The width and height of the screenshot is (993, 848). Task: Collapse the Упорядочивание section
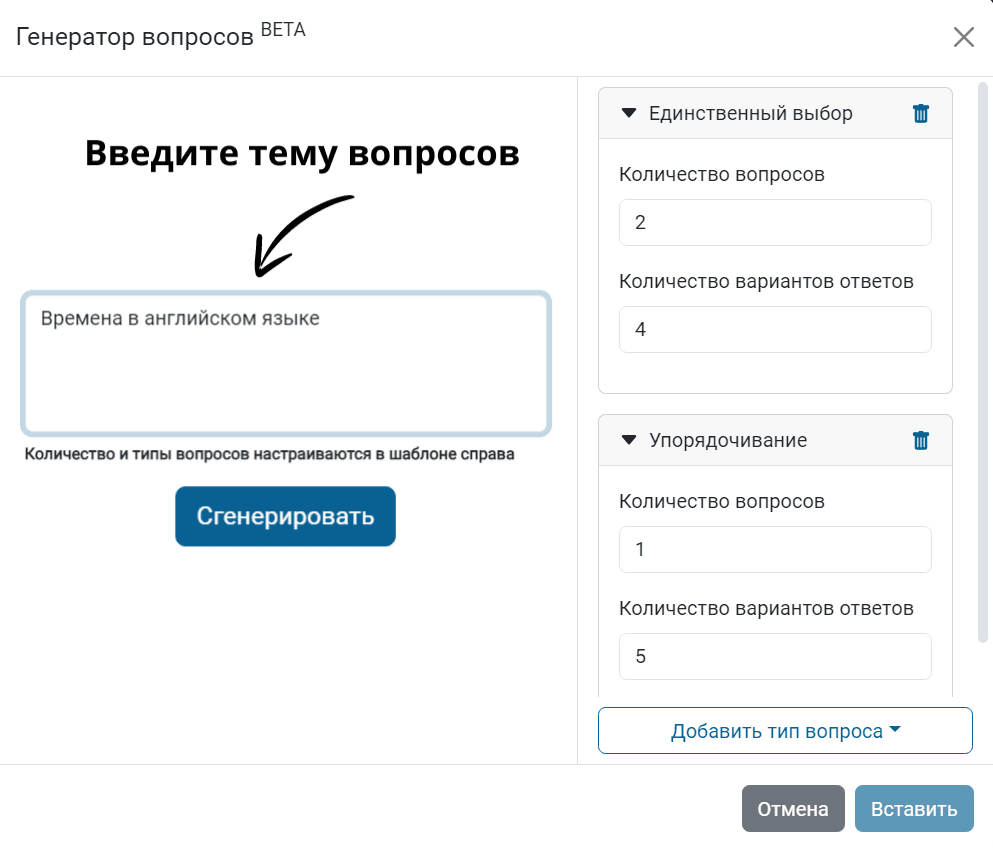(x=628, y=440)
